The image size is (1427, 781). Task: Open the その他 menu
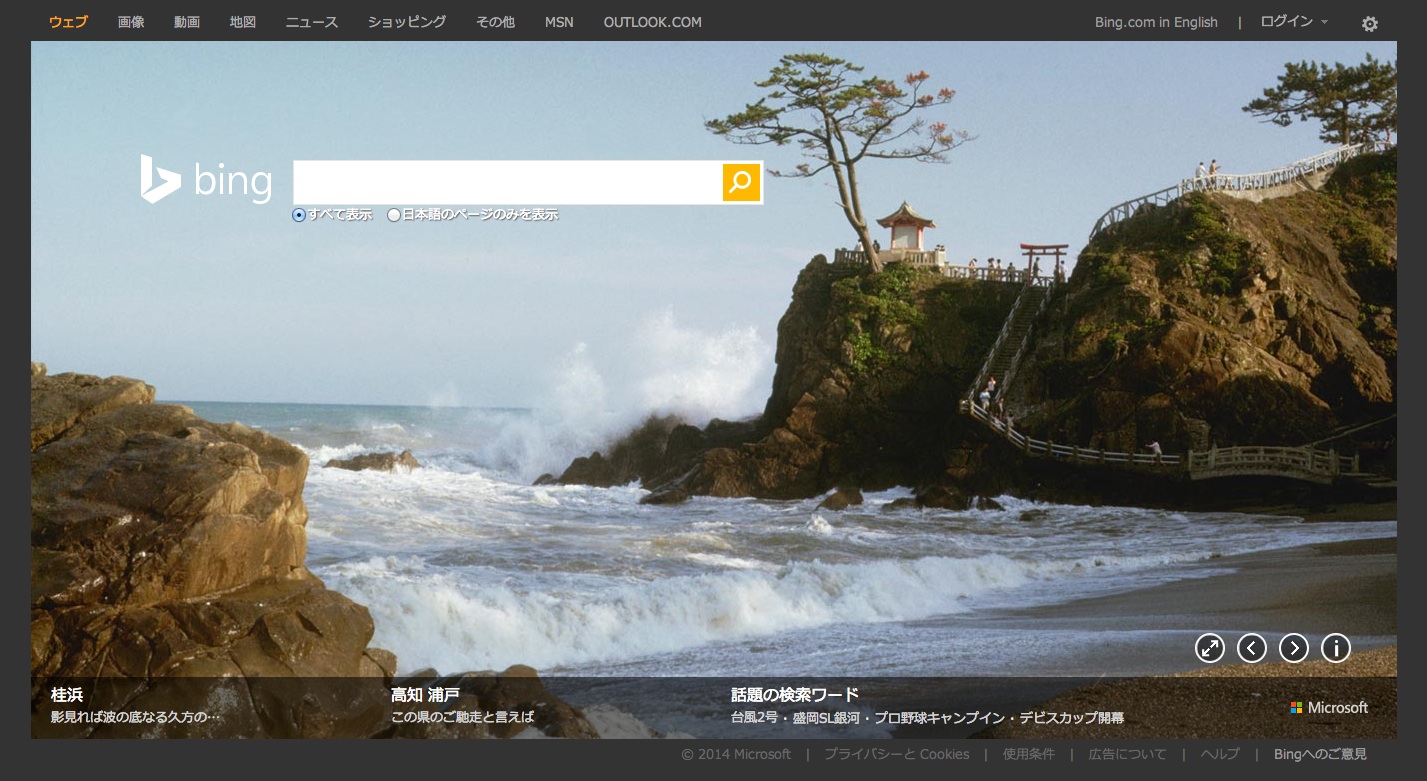[x=495, y=22]
